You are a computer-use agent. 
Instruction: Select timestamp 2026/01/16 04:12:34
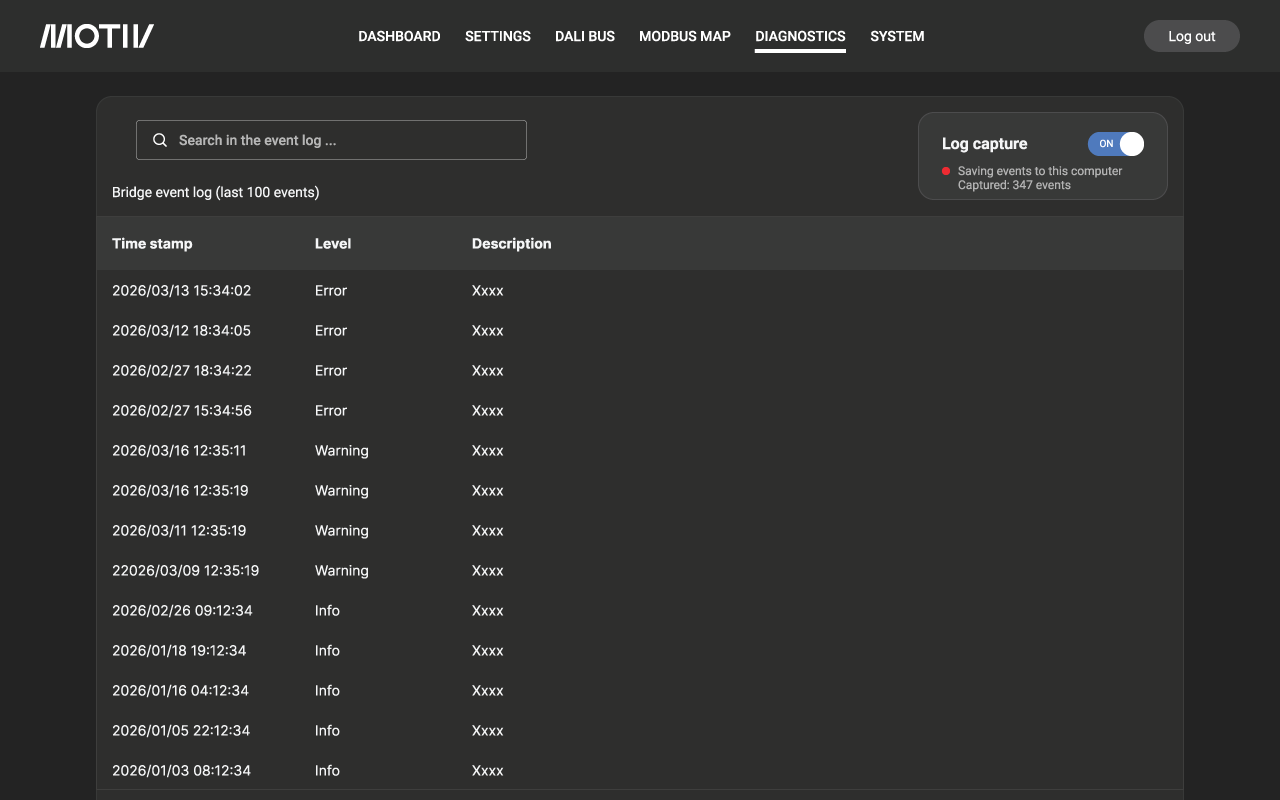click(x=180, y=690)
